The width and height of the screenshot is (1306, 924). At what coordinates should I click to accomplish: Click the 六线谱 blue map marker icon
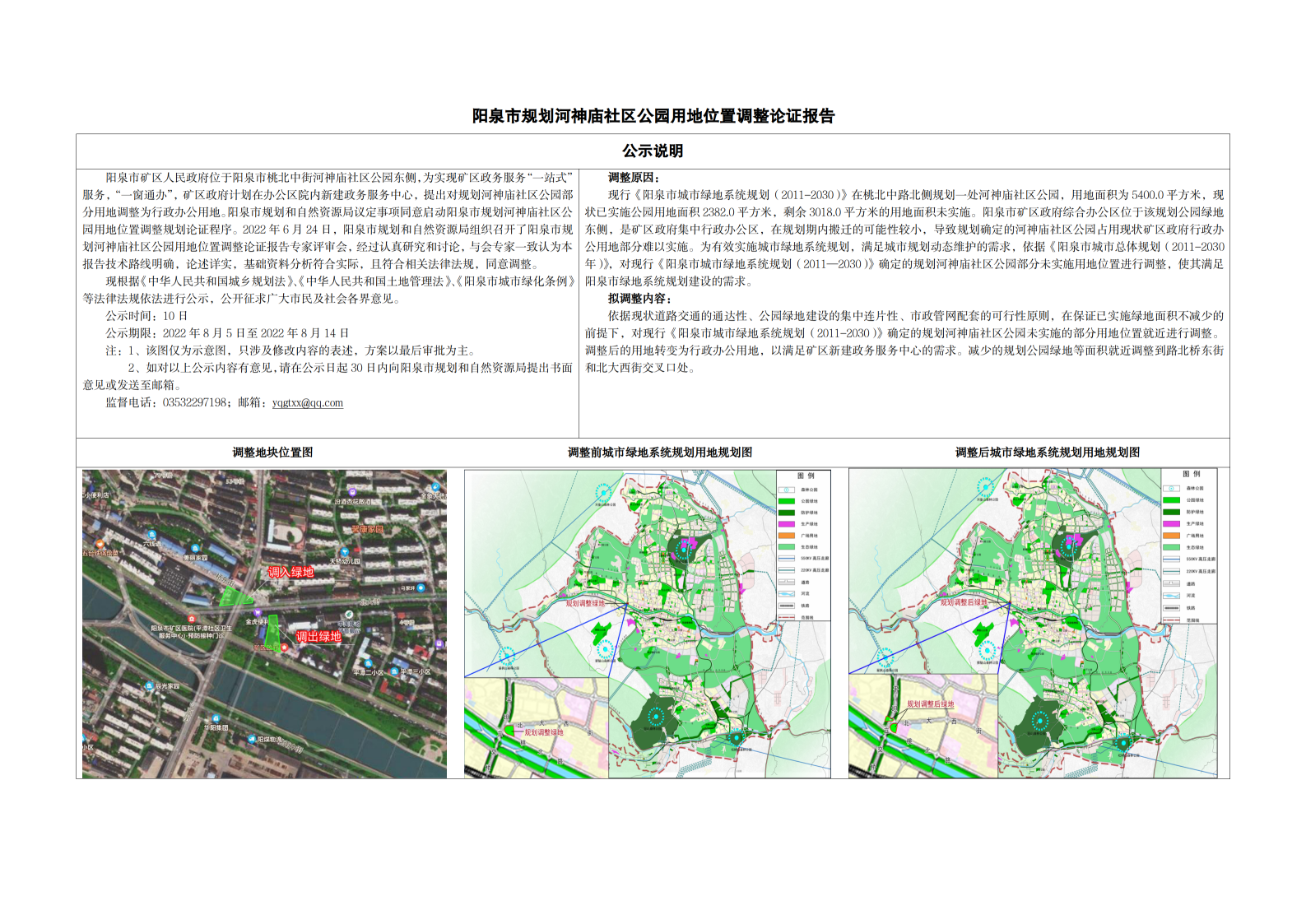pyautogui.click(x=151, y=533)
